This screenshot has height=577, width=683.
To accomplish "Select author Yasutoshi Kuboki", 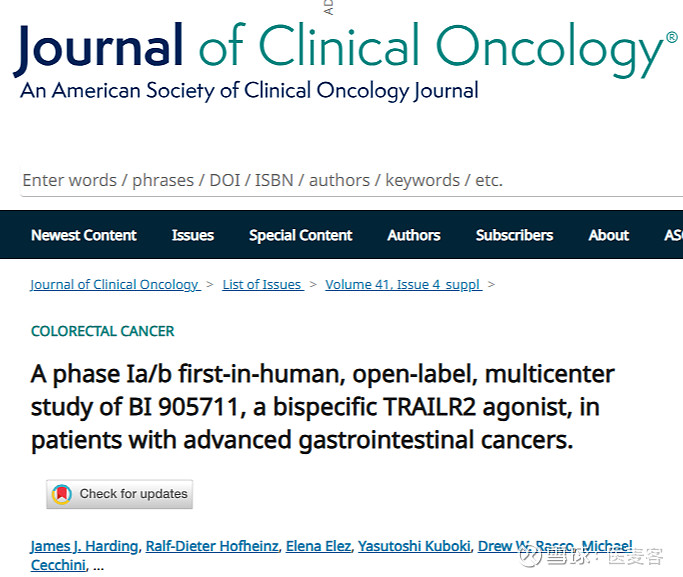I will click(x=413, y=546).
